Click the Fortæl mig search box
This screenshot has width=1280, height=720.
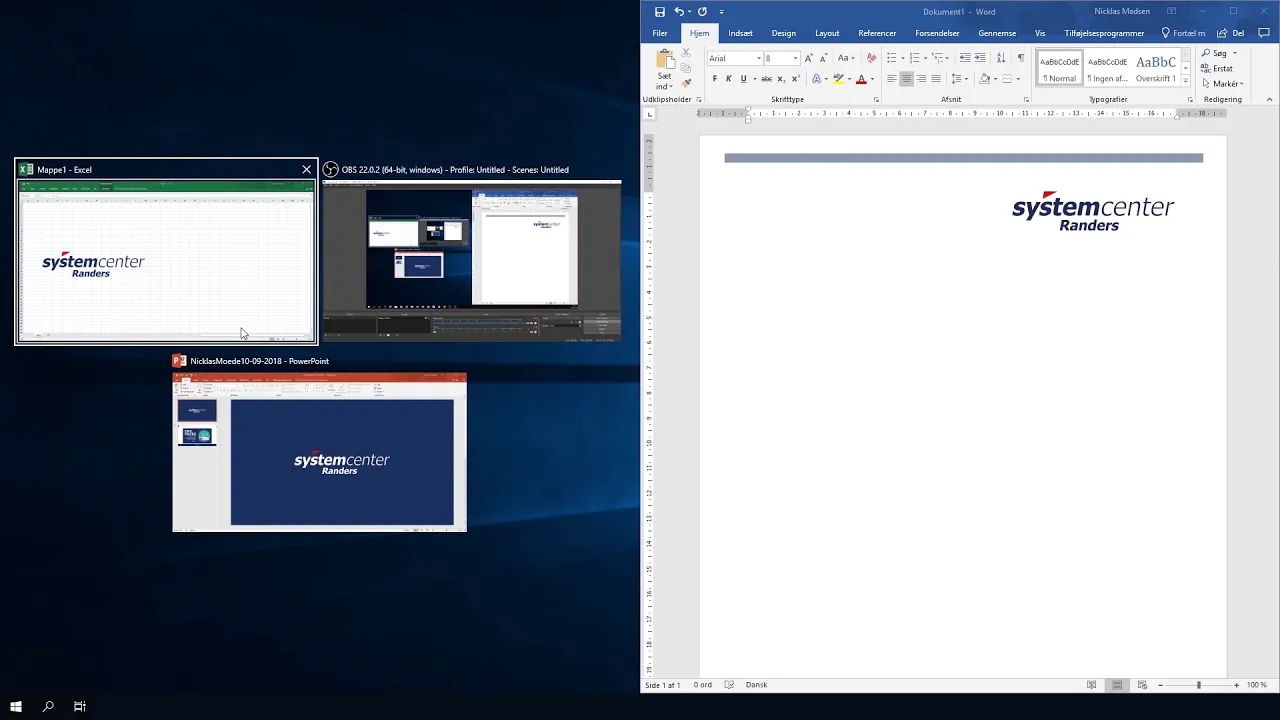[1183, 33]
